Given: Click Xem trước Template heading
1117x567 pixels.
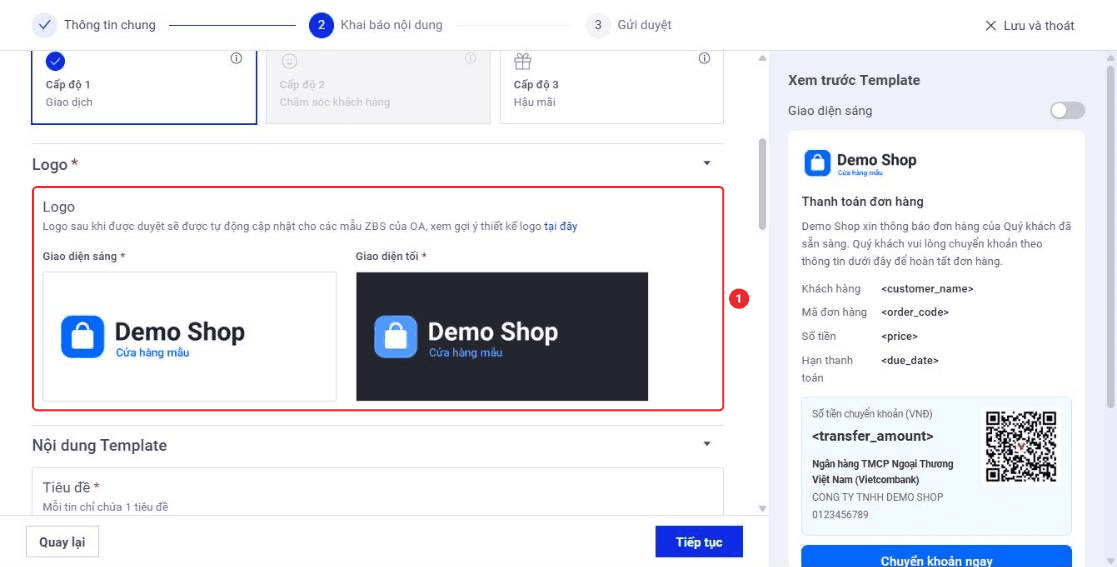Looking at the screenshot, I should (x=854, y=80).
